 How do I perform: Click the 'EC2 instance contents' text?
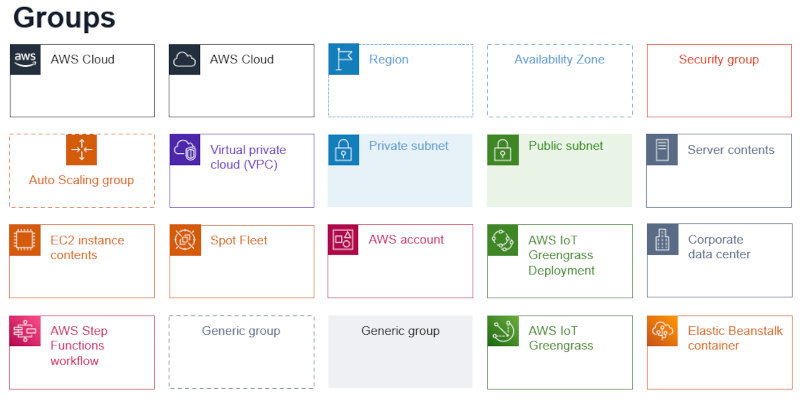[87, 247]
